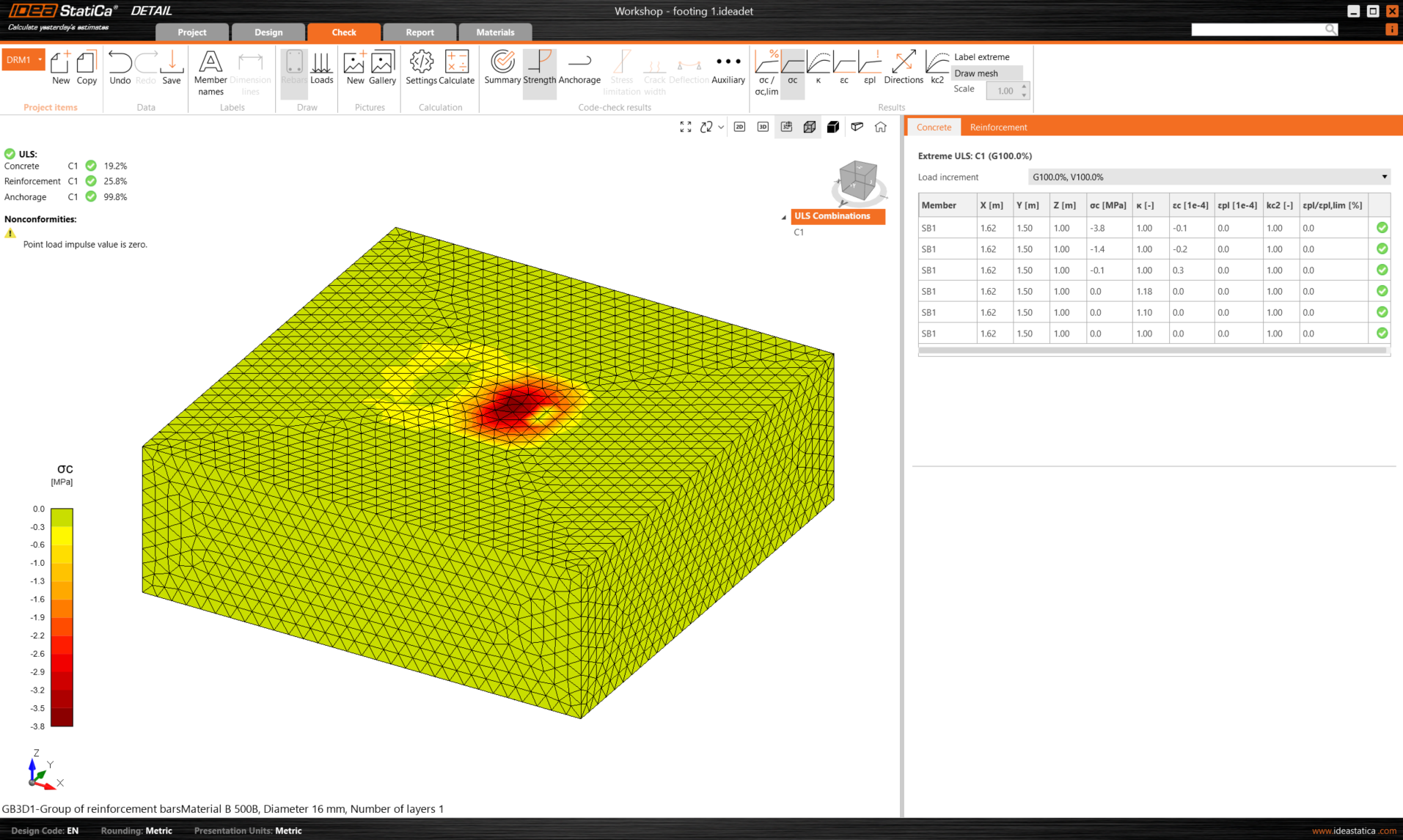Switch to the Report tab
Image resolution: width=1403 pixels, height=840 pixels.
pyautogui.click(x=420, y=32)
